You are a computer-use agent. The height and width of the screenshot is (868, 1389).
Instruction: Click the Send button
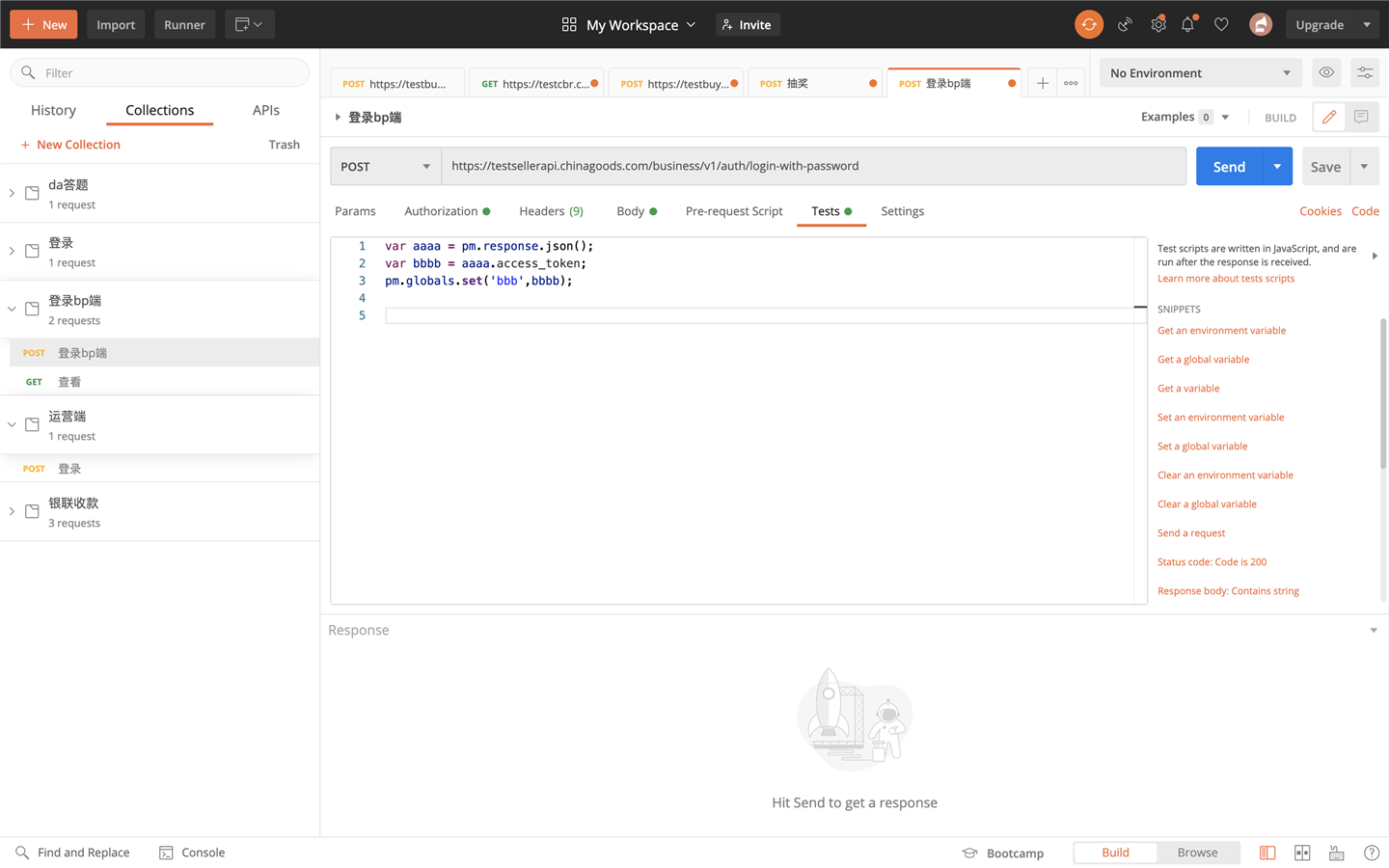coord(1229,166)
